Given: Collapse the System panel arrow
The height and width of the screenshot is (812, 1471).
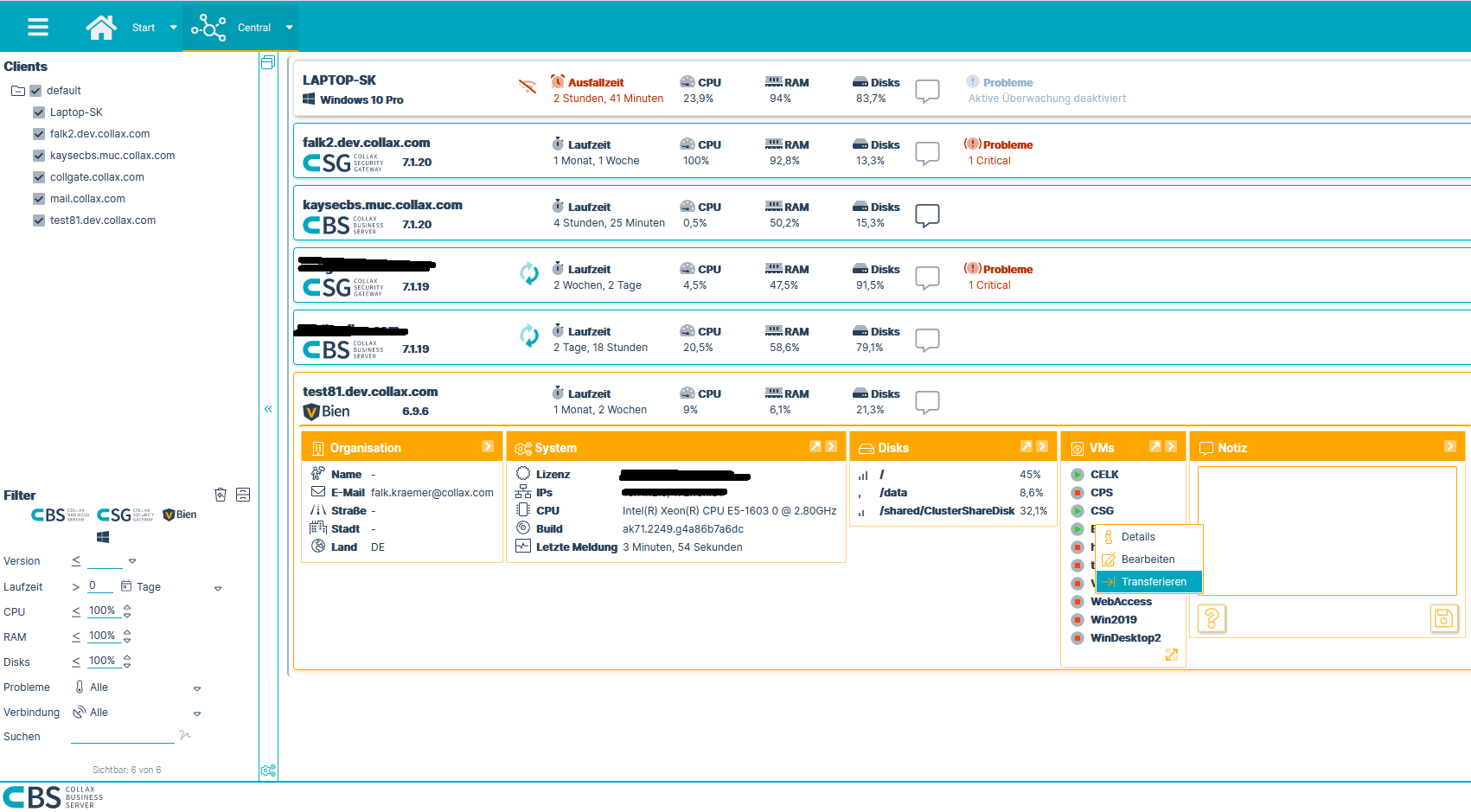Looking at the screenshot, I should pyautogui.click(x=831, y=446).
